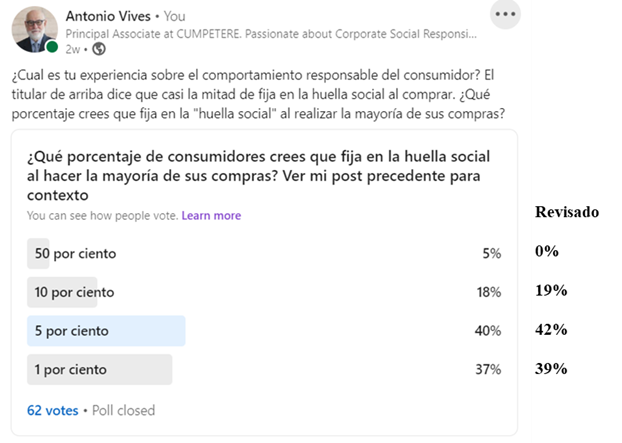Click the 37% result value

pos(488,369)
